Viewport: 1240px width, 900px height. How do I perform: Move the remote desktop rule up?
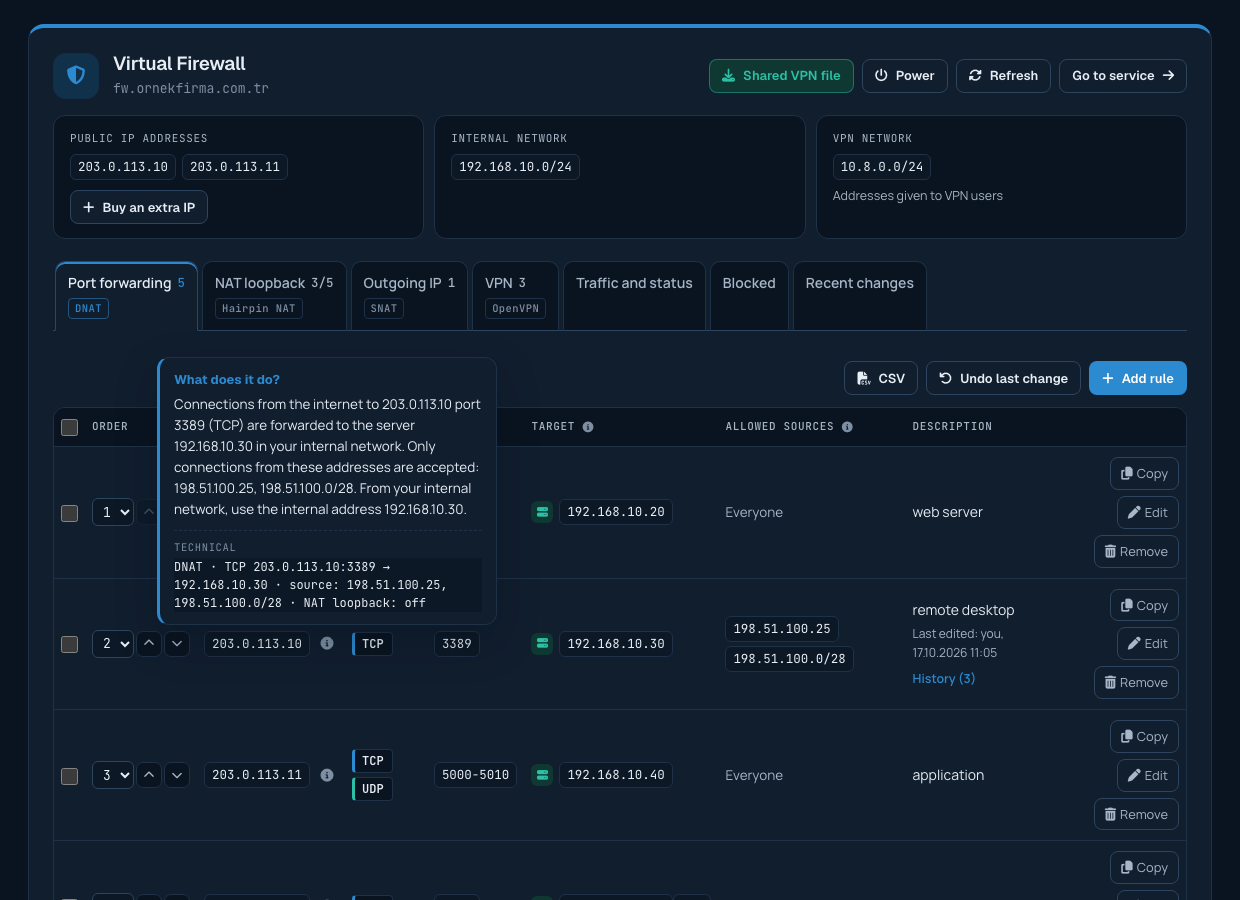click(x=149, y=644)
